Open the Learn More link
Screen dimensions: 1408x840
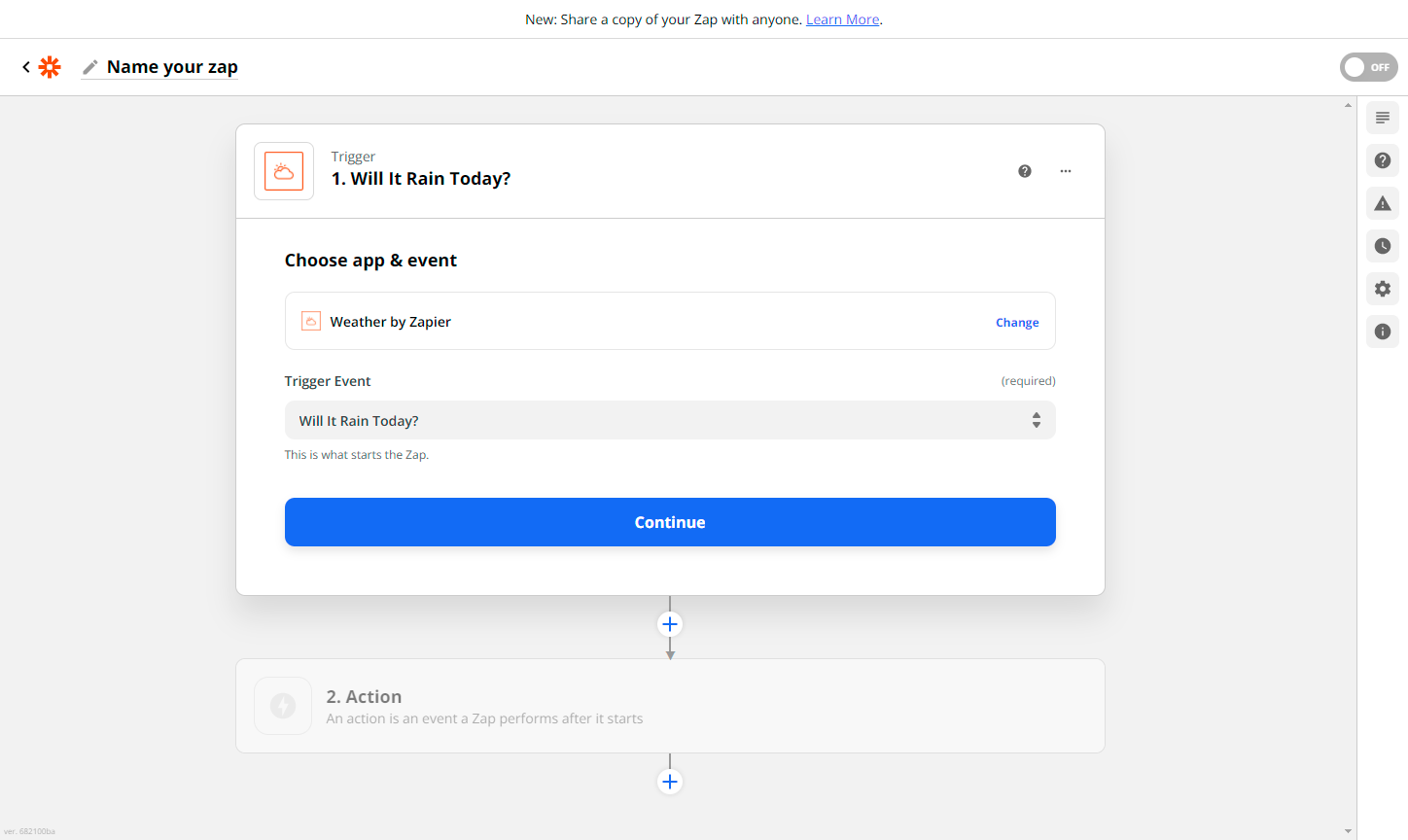pos(842,19)
